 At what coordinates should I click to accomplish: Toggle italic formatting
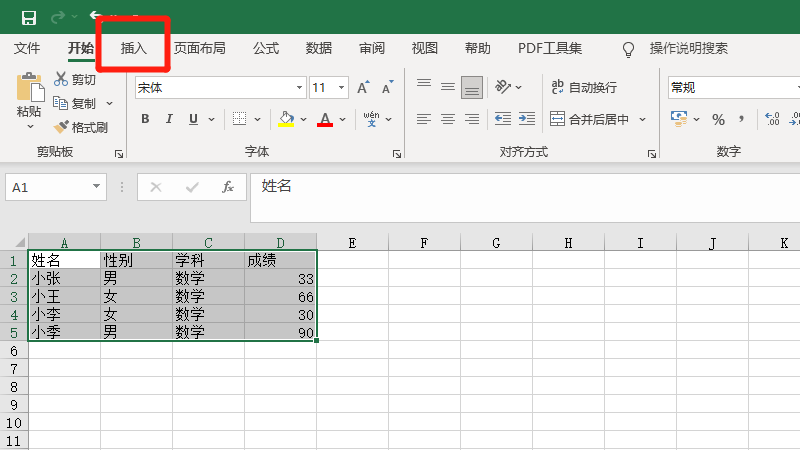pos(169,119)
